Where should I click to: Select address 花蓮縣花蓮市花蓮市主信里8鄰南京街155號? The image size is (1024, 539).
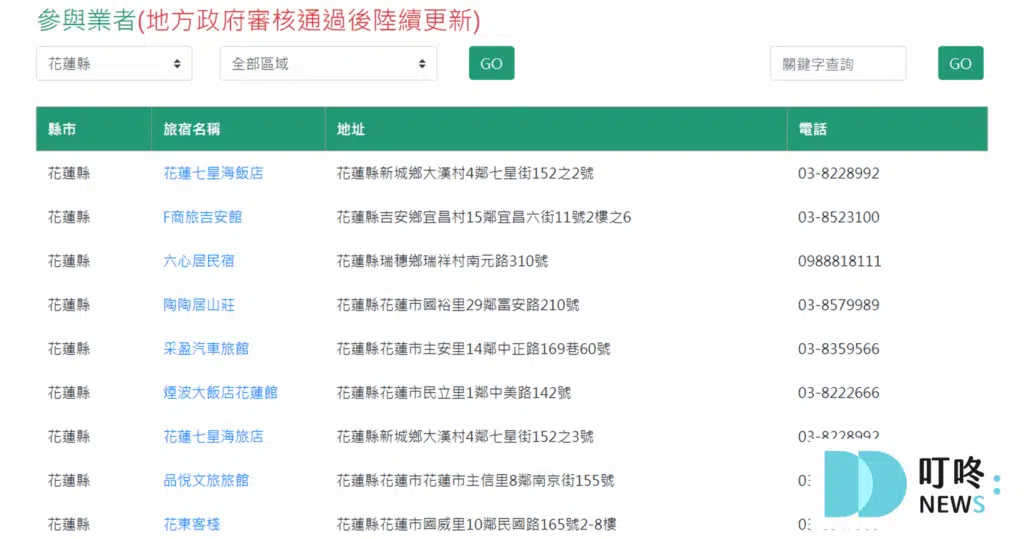pyautogui.click(x=475, y=480)
